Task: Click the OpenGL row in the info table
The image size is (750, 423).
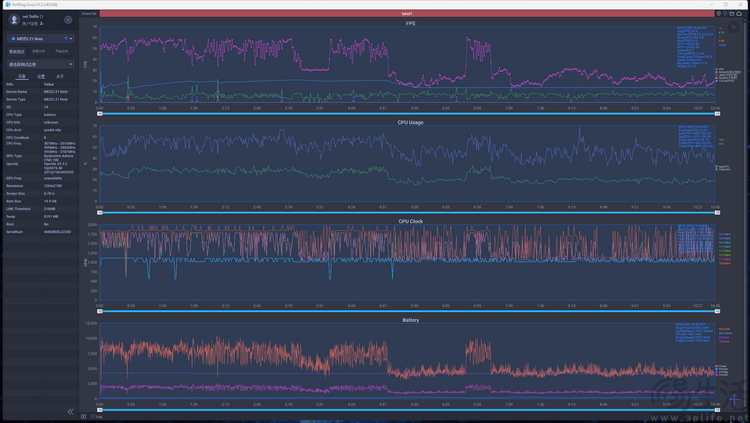Action: pyautogui.click(x=40, y=168)
